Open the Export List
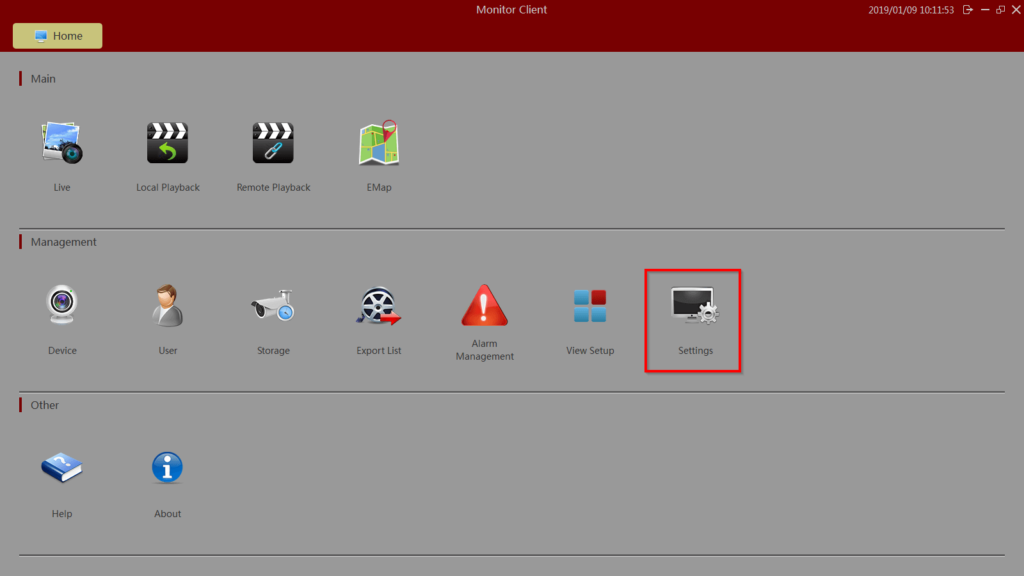The width and height of the screenshot is (1024, 576). tap(378, 305)
